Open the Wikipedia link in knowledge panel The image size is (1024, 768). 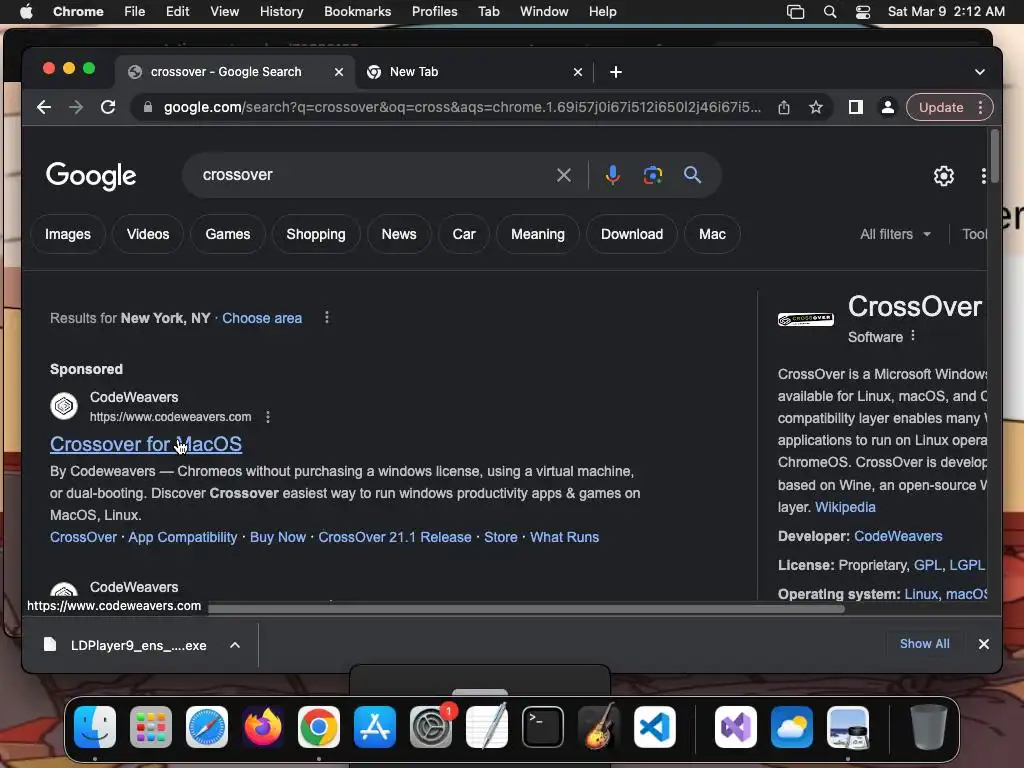845,507
